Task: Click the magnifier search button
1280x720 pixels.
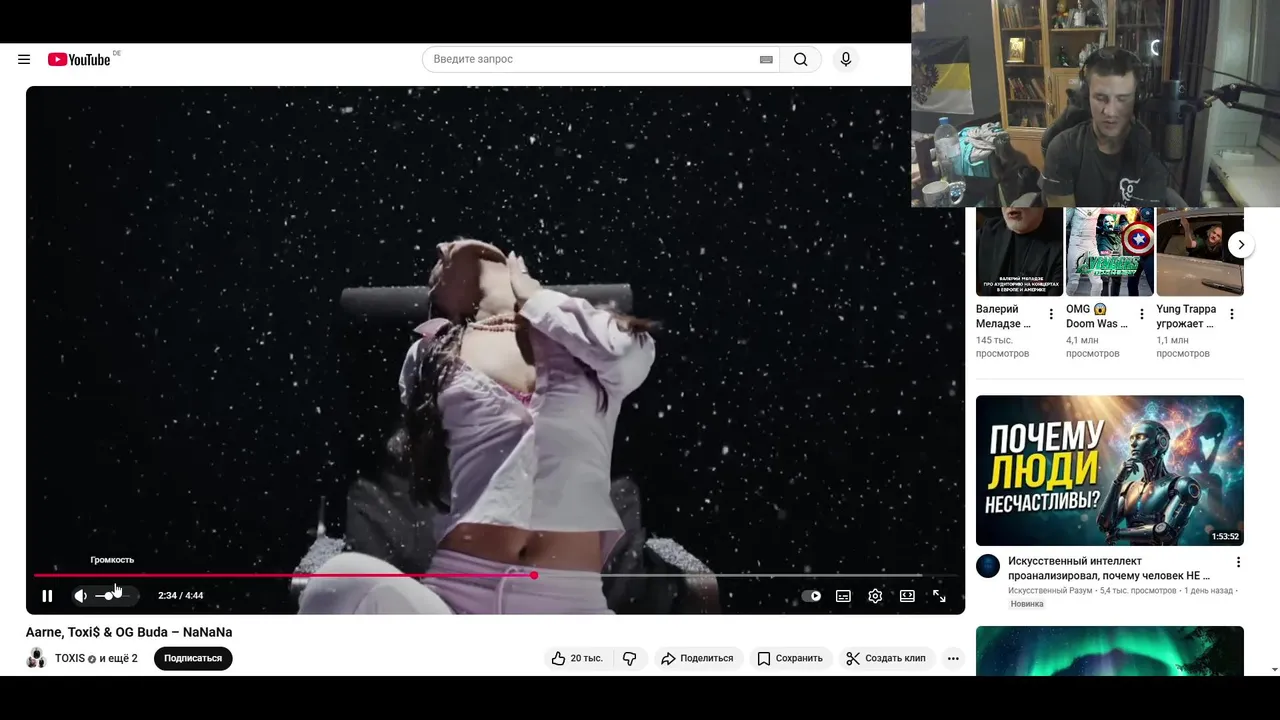Action: pos(801,59)
